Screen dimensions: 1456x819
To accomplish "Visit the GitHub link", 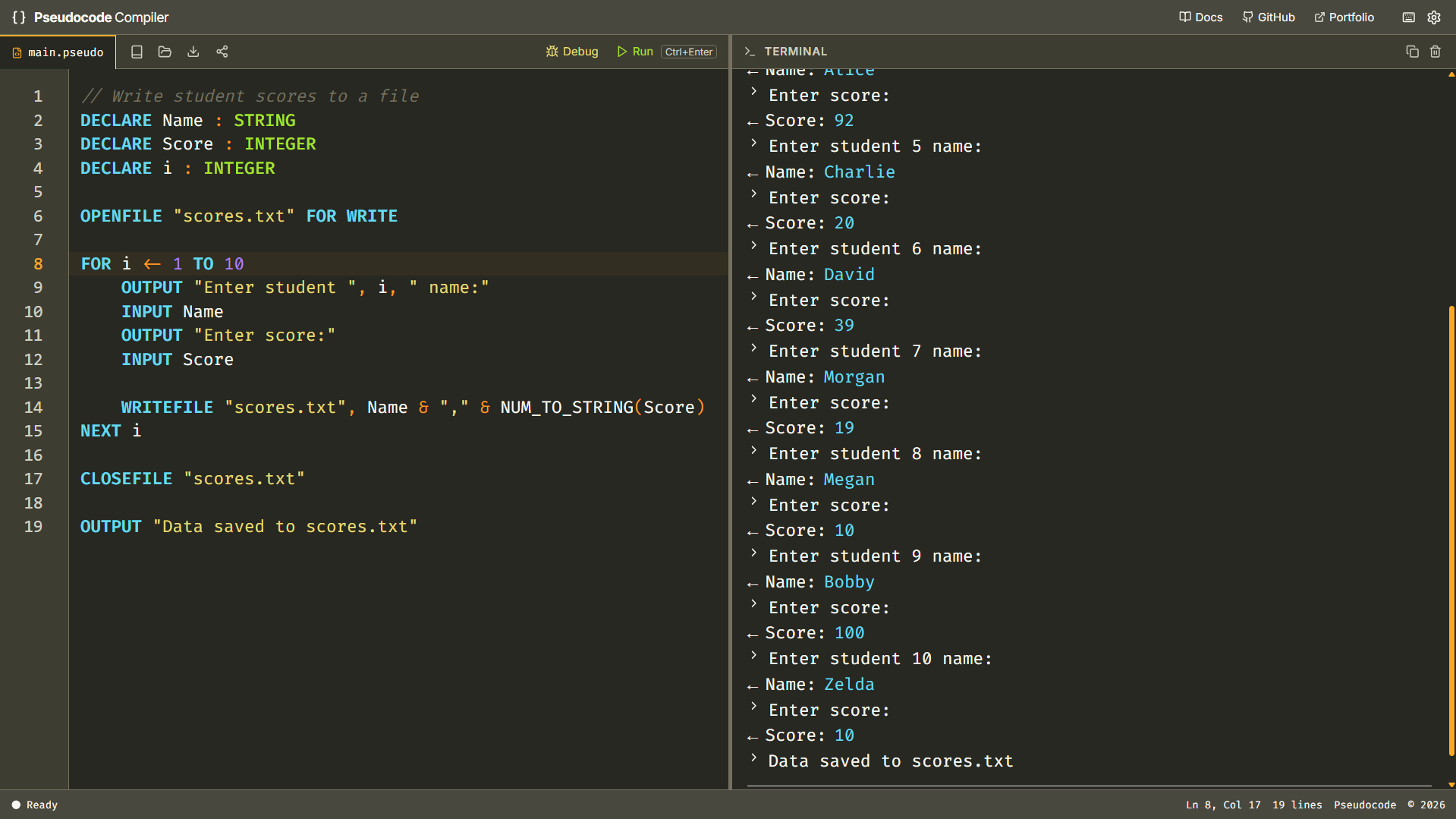I will tap(1269, 17).
